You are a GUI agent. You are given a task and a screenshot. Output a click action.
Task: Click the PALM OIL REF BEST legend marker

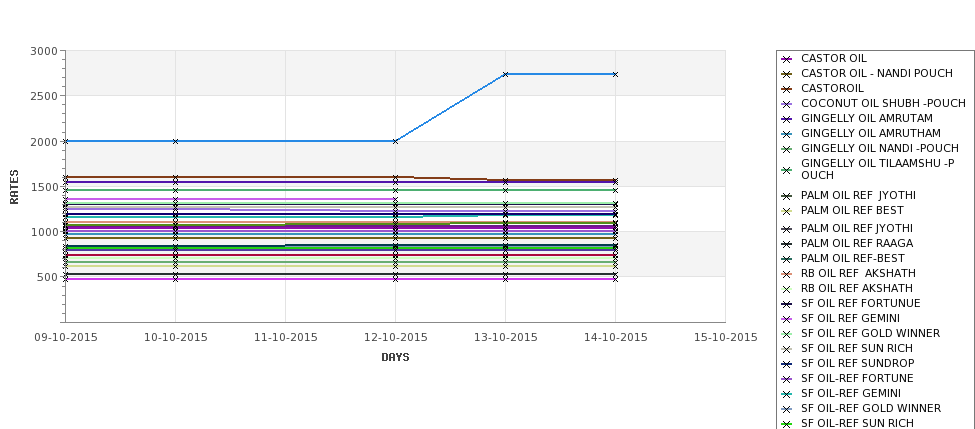point(786,211)
